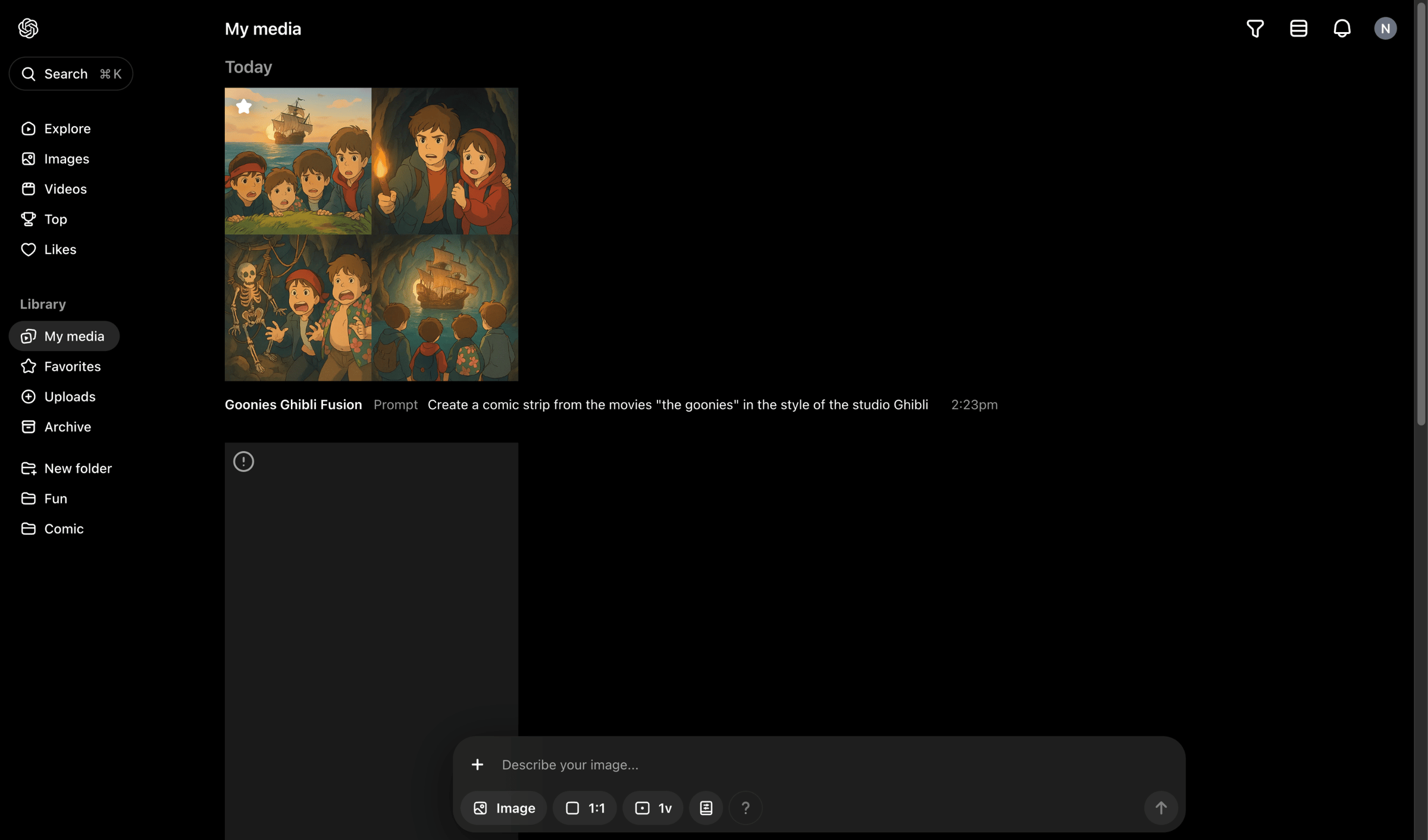Click the Goonies Ghibli Fusion title

pos(293,405)
